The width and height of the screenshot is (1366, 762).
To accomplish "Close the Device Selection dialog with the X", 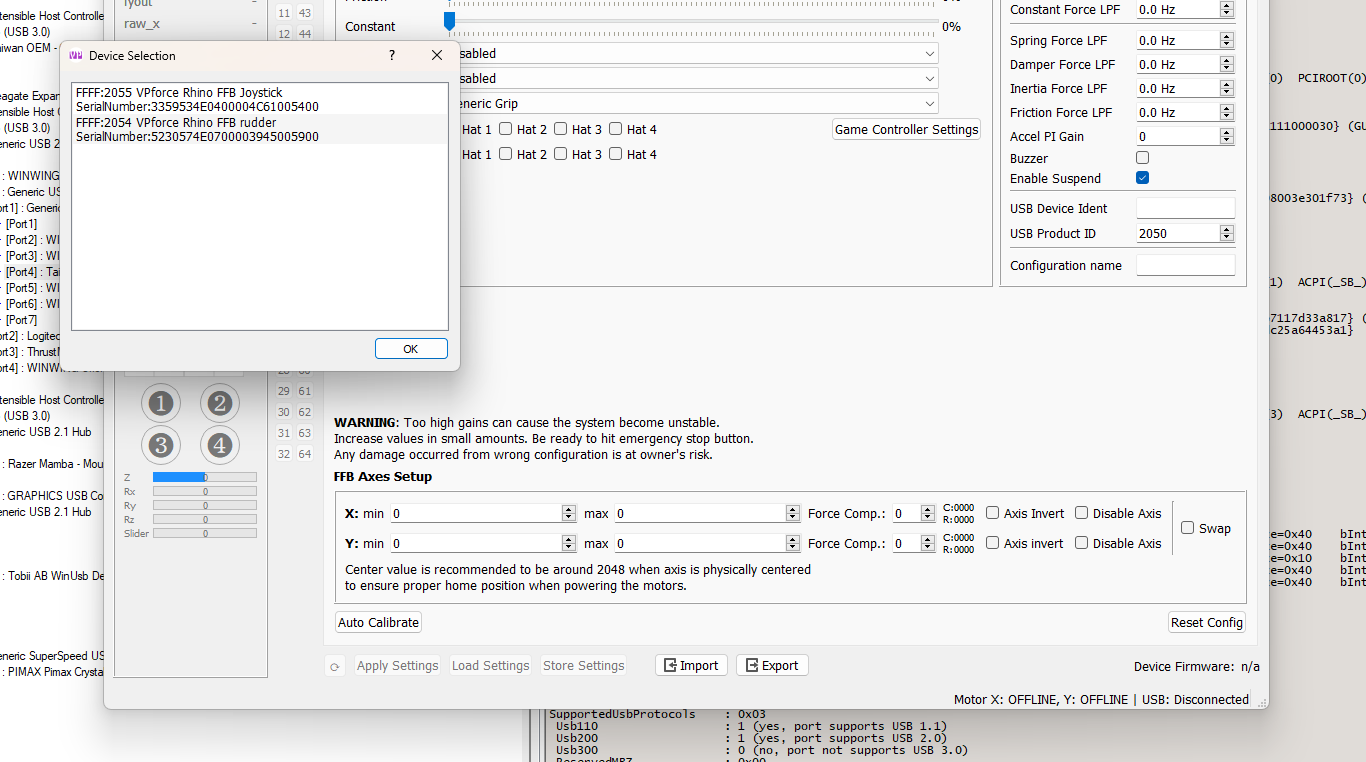I will (437, 56).
